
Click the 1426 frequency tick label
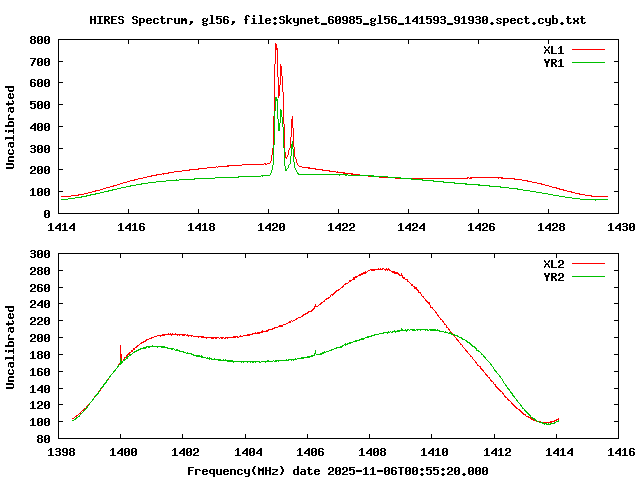481,227
